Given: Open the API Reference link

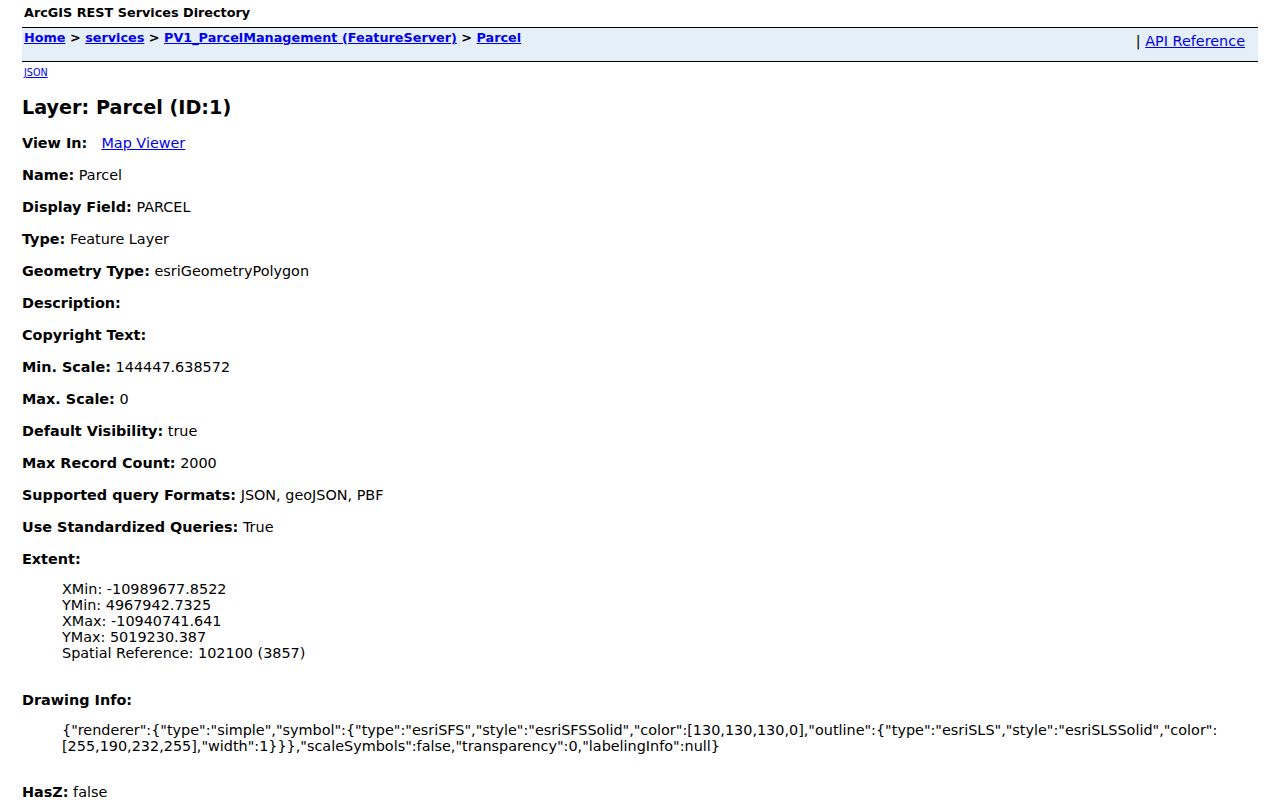Looking at the screenshot, I should [x=1195, y=41].
